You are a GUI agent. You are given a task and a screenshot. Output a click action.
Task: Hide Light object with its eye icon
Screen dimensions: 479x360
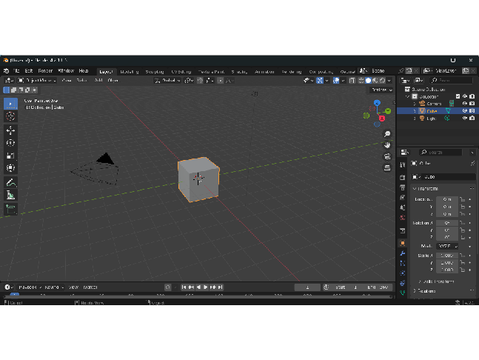pos(464,118)
